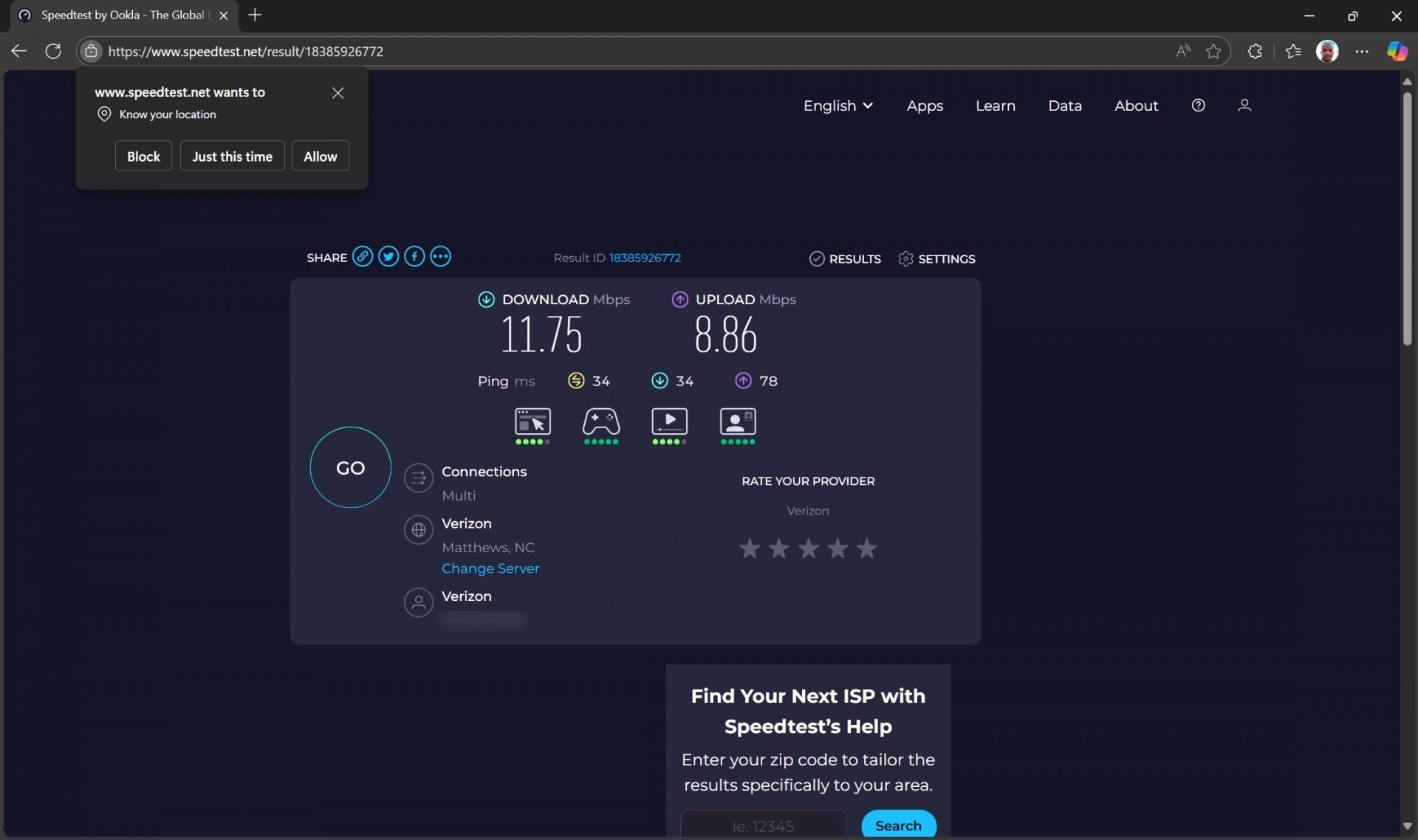1418x840 pixels.
Task: Open the Apps menu item
Action: point(924,106)
